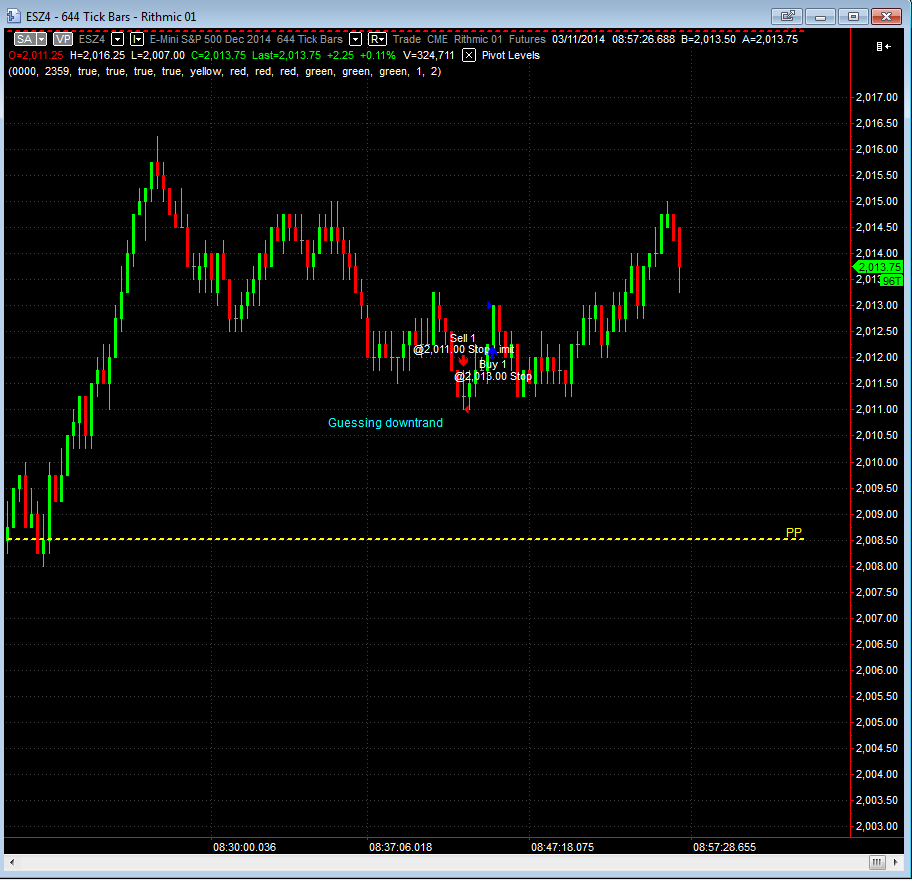
Task: Click the 08:30:00.036 time axis label
Action: (x=244, y=847)
